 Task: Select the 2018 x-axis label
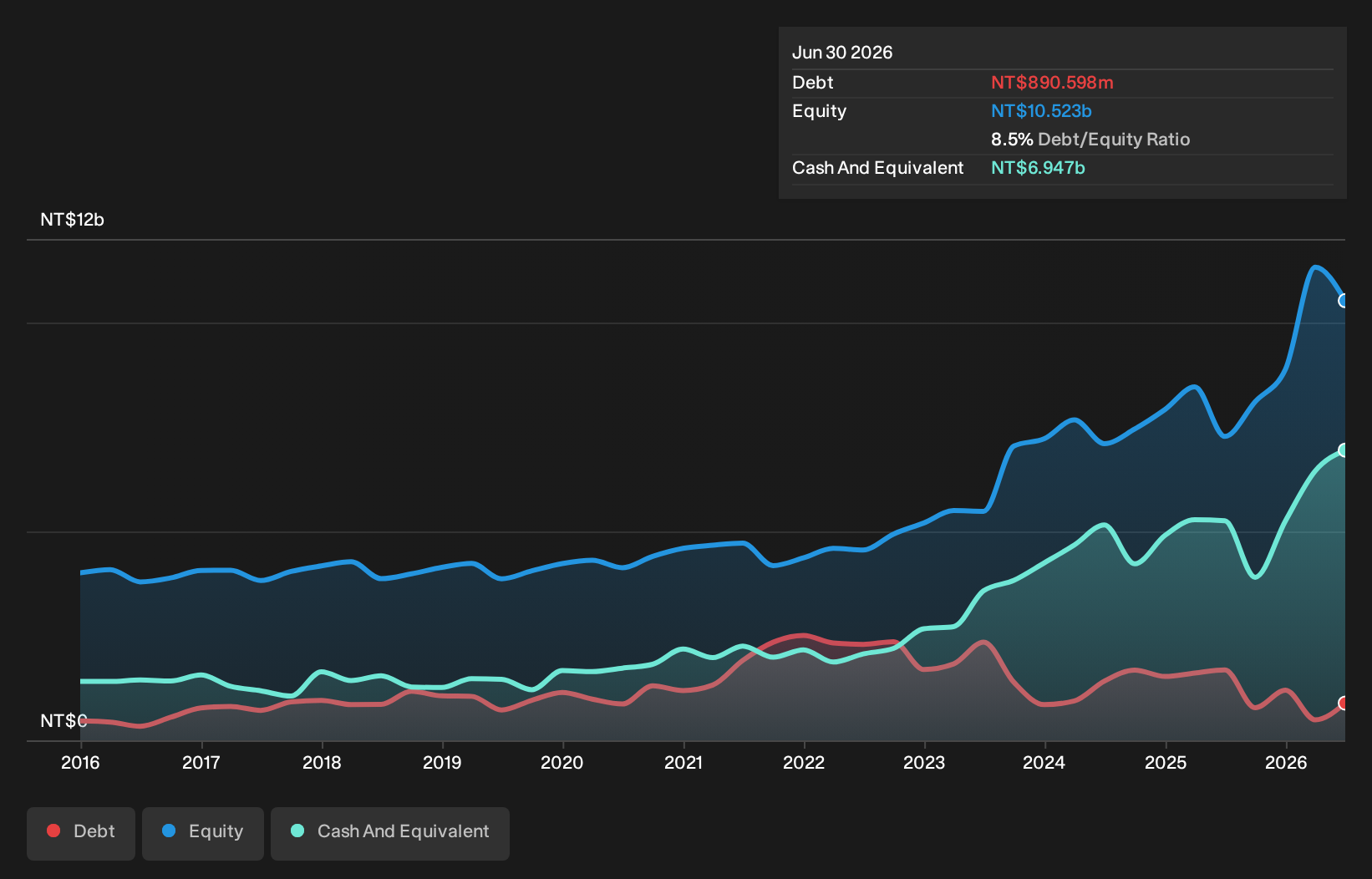pyautogui.click(x=322, y=763)
